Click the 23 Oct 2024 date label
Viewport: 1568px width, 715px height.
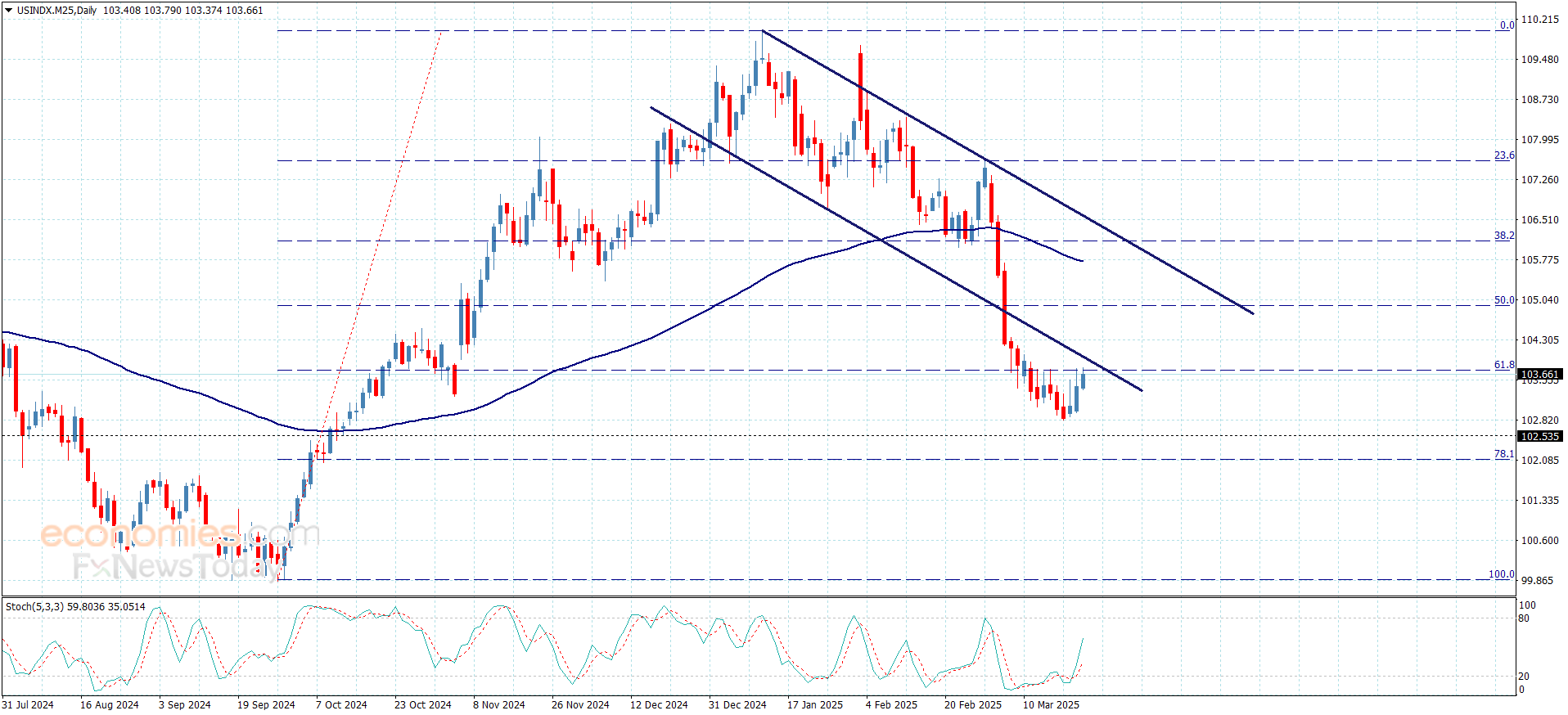(423, 705)
